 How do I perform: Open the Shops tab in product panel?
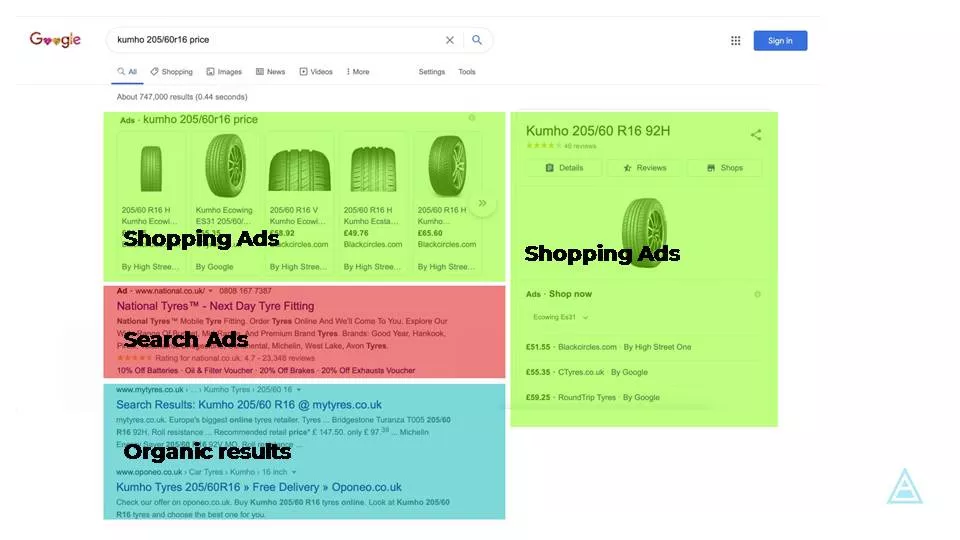(x=725, y=168)
